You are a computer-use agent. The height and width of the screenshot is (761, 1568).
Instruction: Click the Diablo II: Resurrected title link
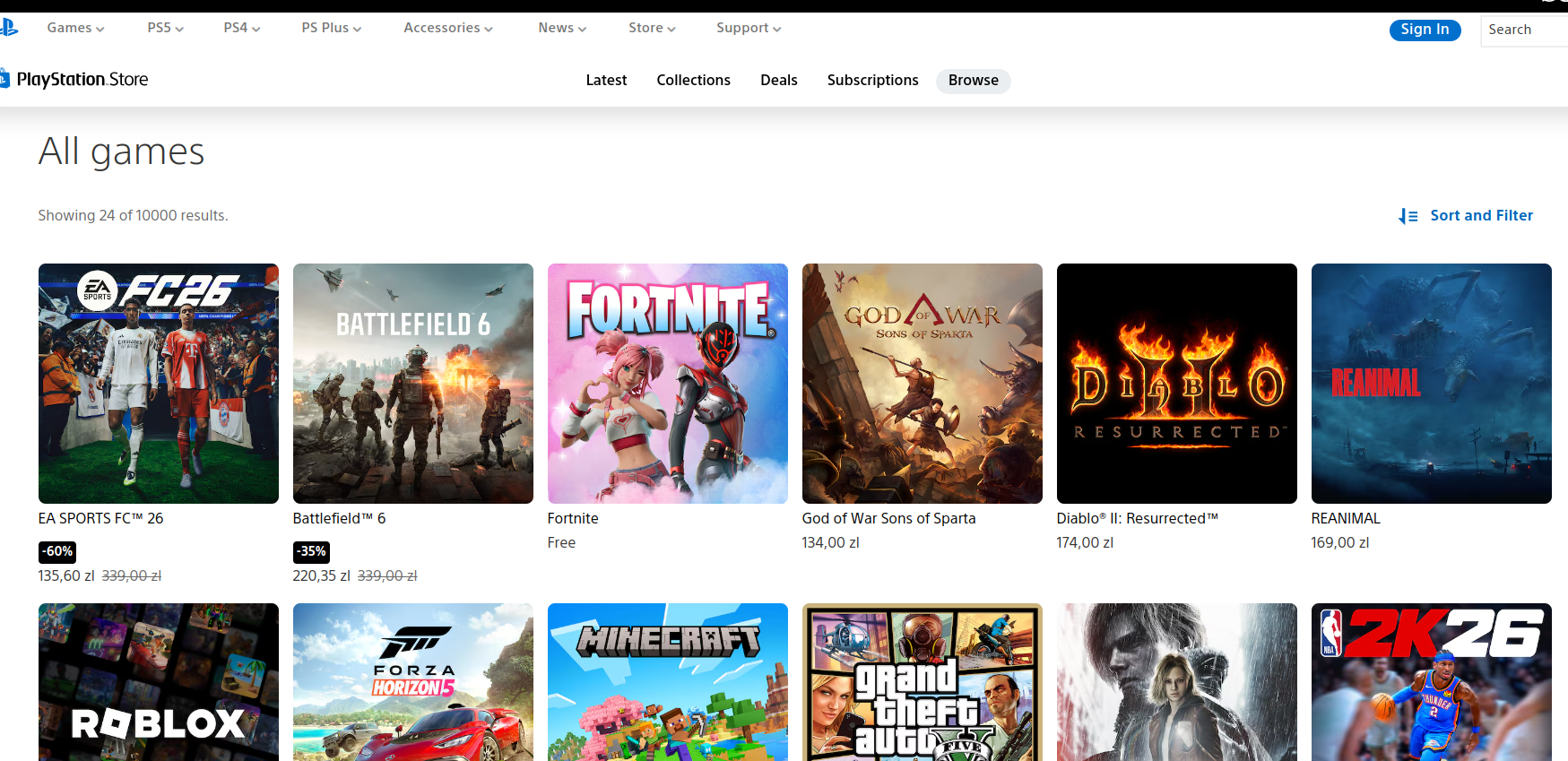point(1137,519)
